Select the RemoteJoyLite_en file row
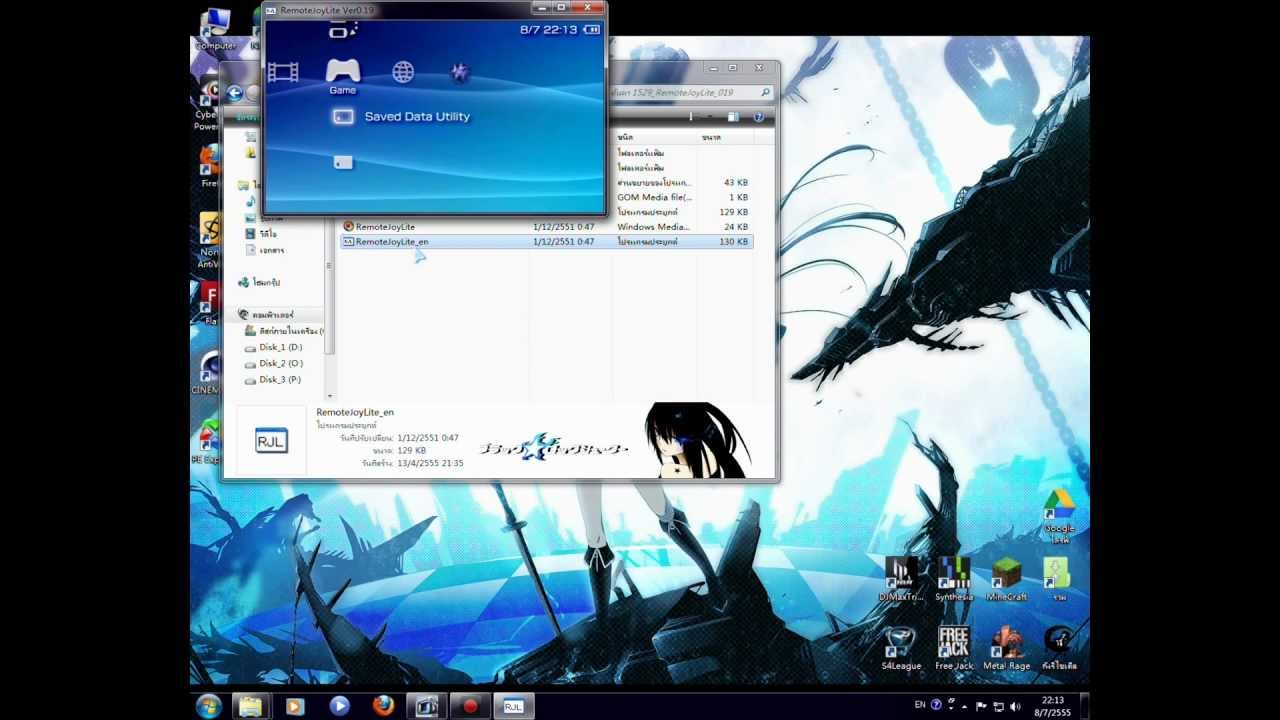Image resolution: width=1280 pixels, height=720 pixels. tap(545, 242)
